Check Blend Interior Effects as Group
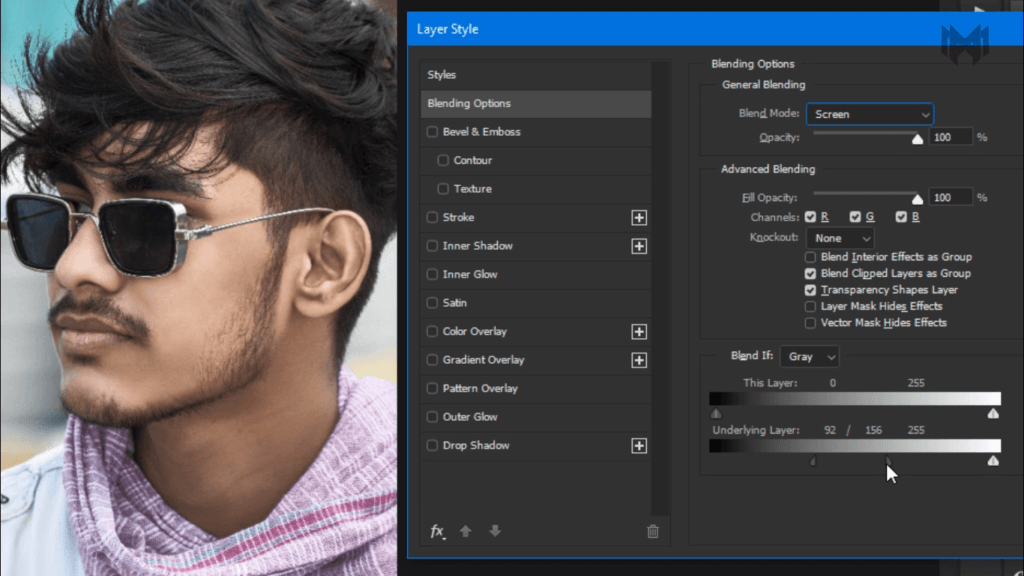This screenshot has width=1024, height=576. (x=810, y=257)
